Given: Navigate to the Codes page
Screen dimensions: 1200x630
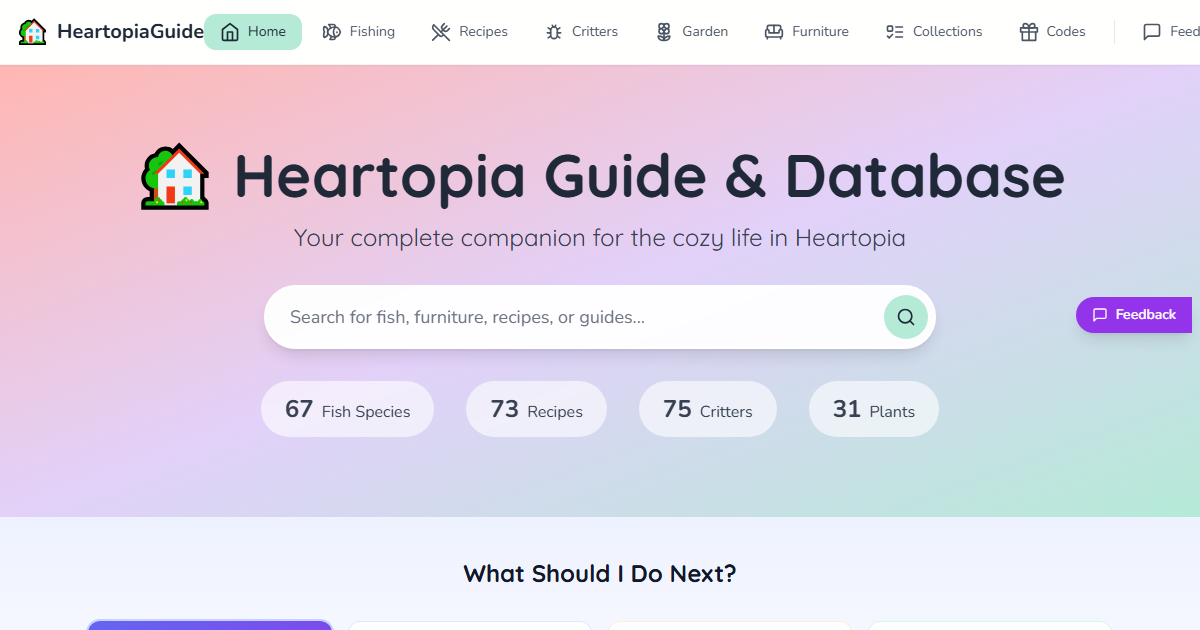Looking at the screenshot, I should 1052,31.
